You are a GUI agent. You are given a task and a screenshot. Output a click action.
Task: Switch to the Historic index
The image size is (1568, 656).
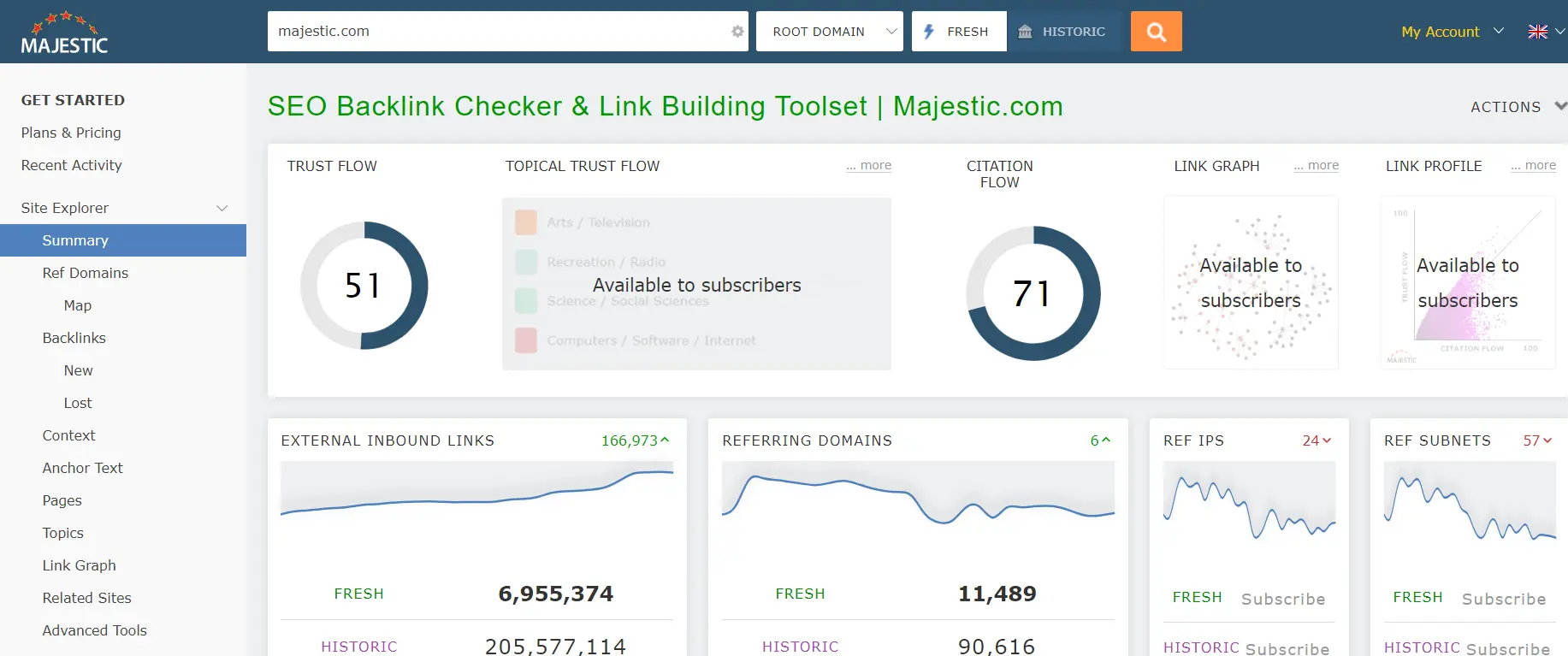pyautogui.click(x=1063, y=32)
